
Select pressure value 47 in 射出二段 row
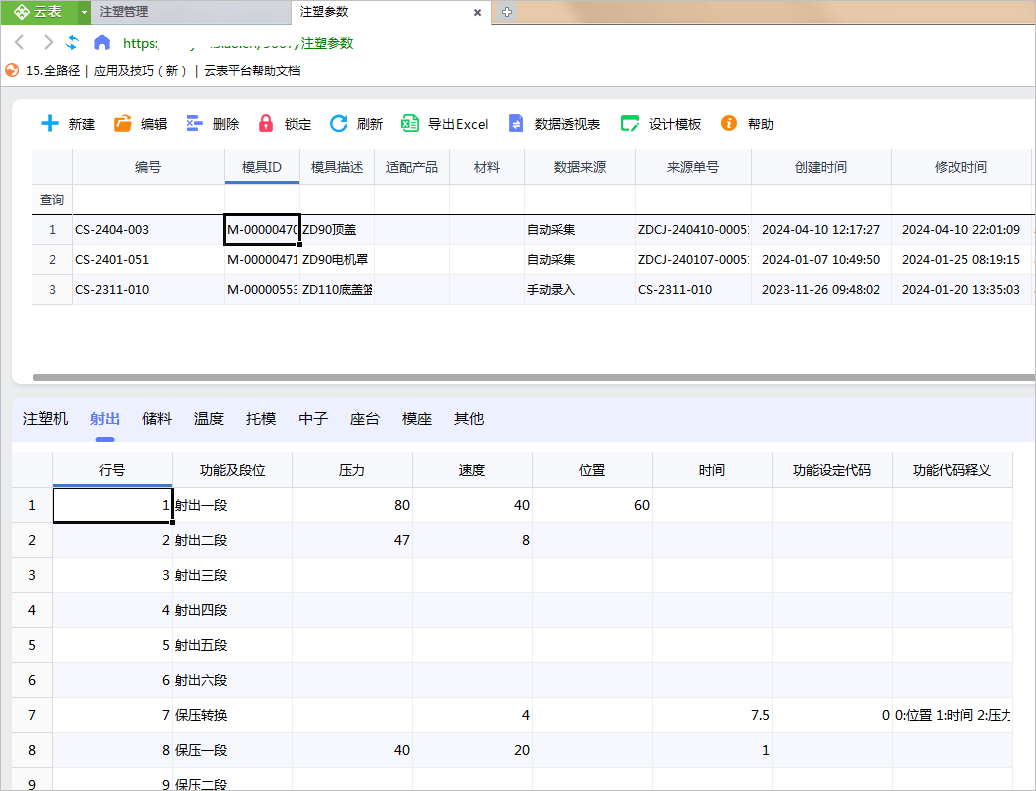coord(352,541)
